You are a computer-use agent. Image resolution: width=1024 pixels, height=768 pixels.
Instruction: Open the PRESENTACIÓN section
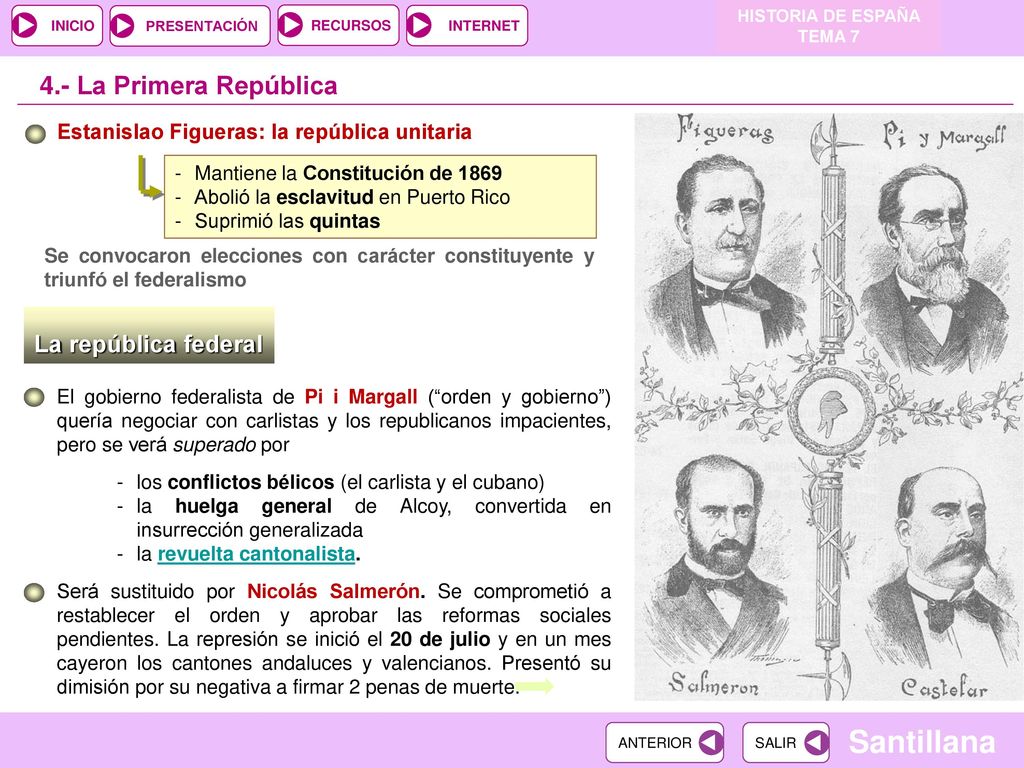coord(189,25)
